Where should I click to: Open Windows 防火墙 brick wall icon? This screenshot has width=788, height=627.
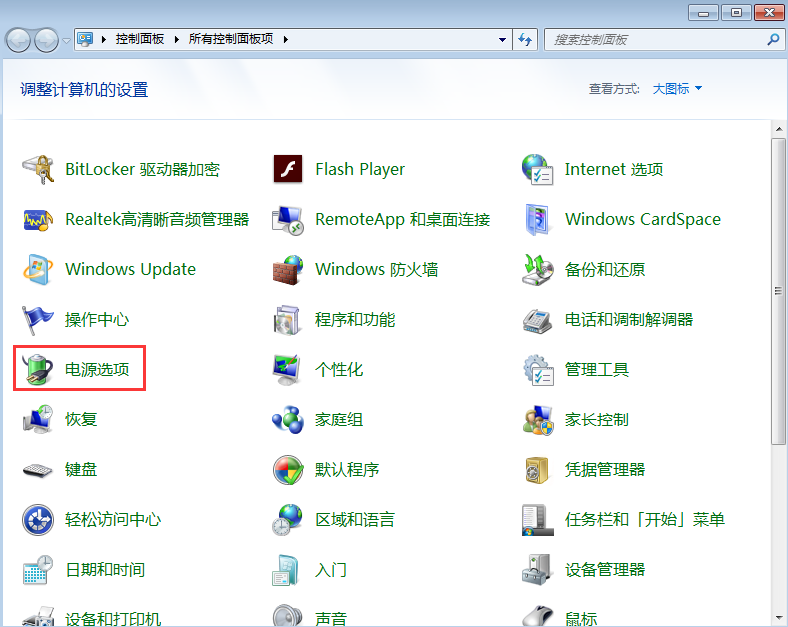click(x=287, y=269)
